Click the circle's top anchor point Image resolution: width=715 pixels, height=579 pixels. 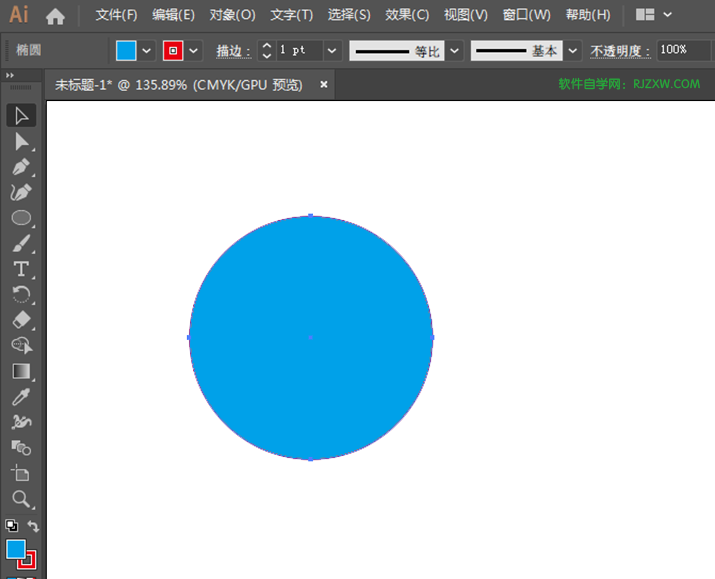tap(311, 215)
